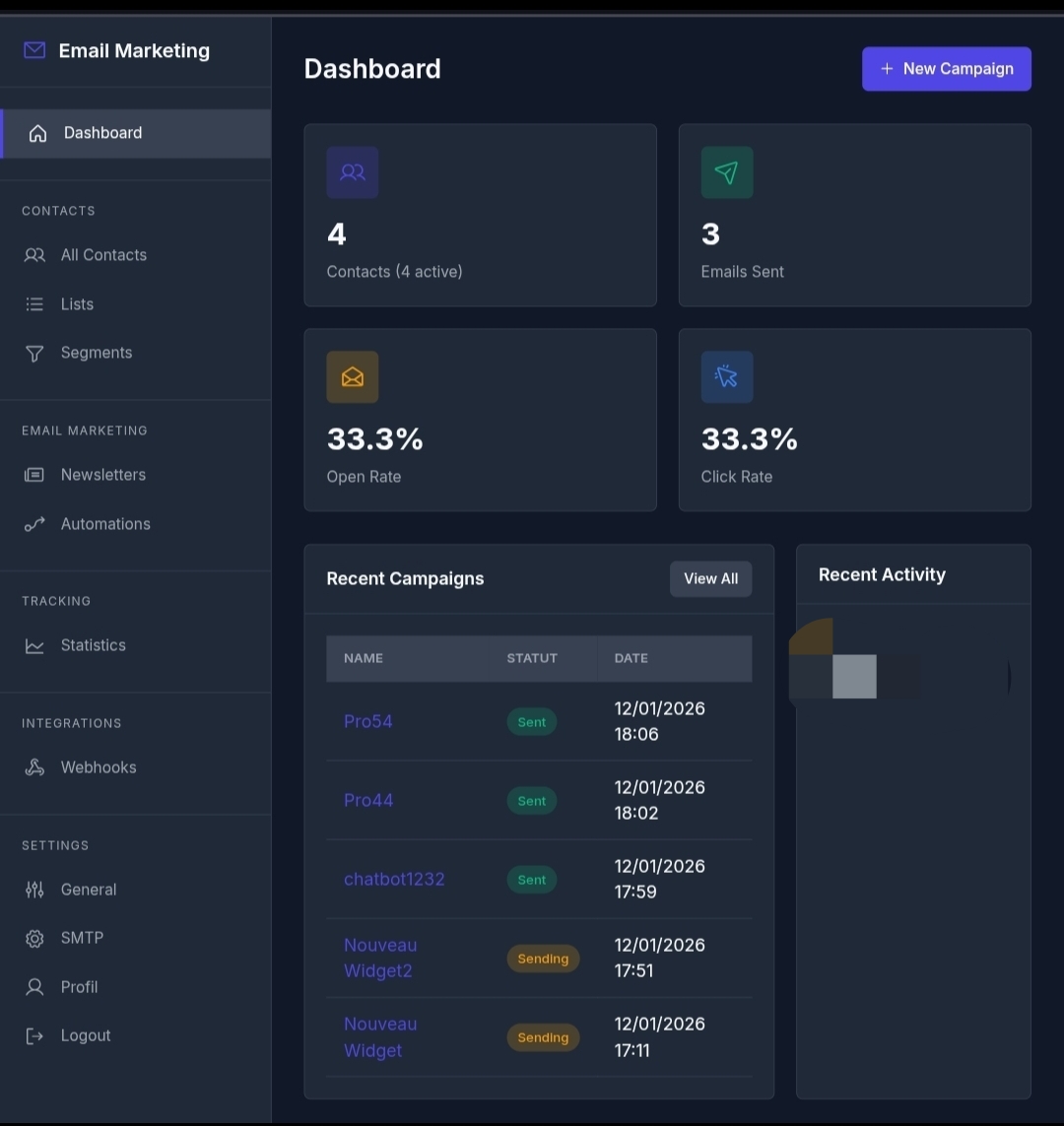Click View All in Recent Campaigns
The width and height of the screenshot is (1064, 1126).
coord(710,579)
